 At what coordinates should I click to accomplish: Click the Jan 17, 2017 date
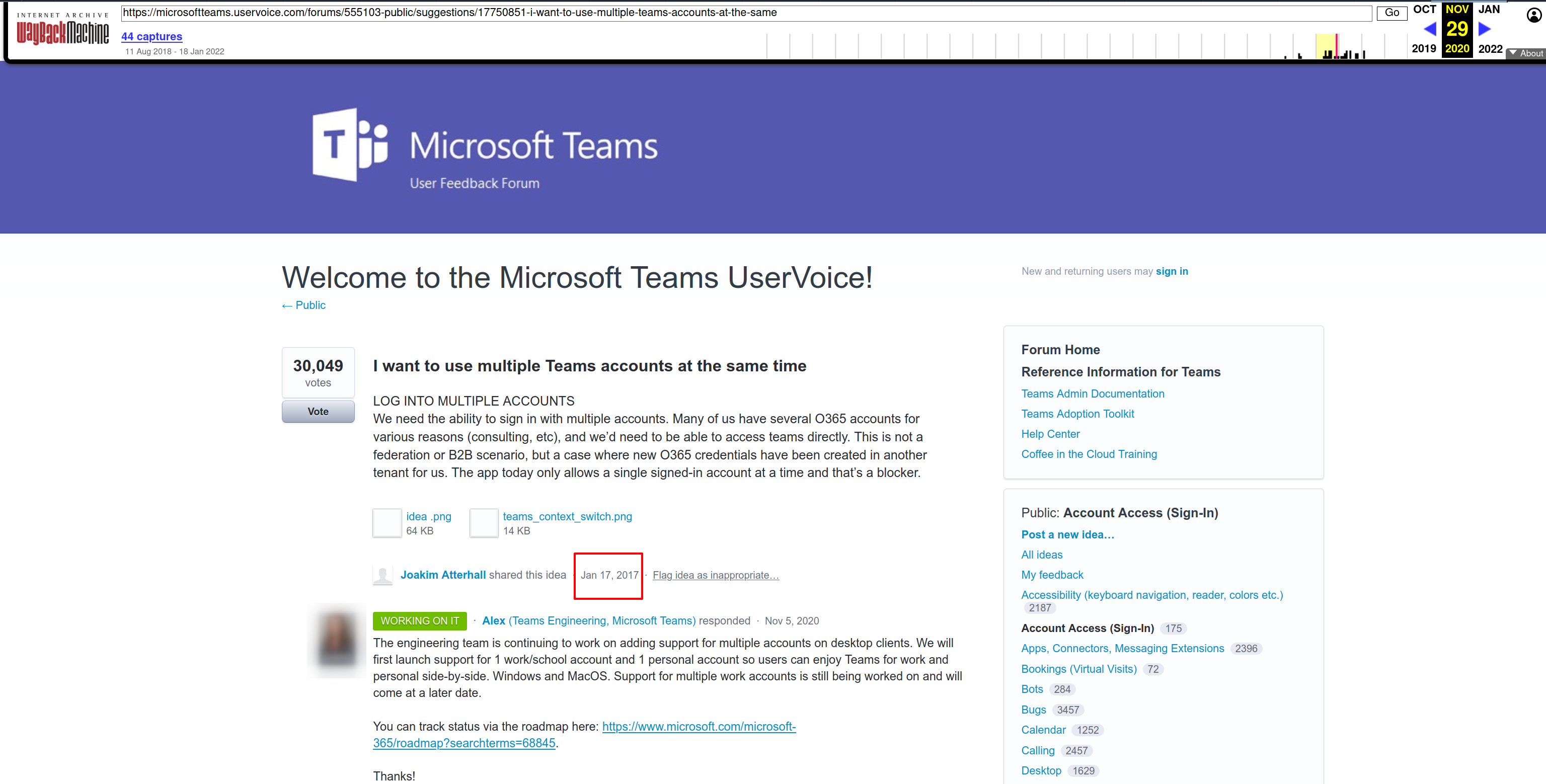(609, 575)
